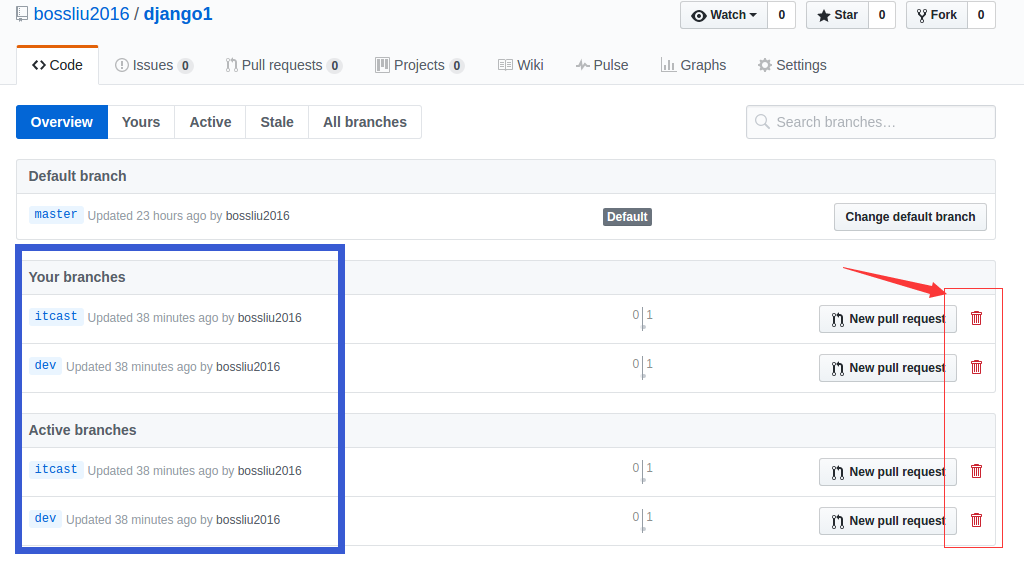Show All branches view
This screenshot has width=1024, height=572.
(x=364, y=122)
